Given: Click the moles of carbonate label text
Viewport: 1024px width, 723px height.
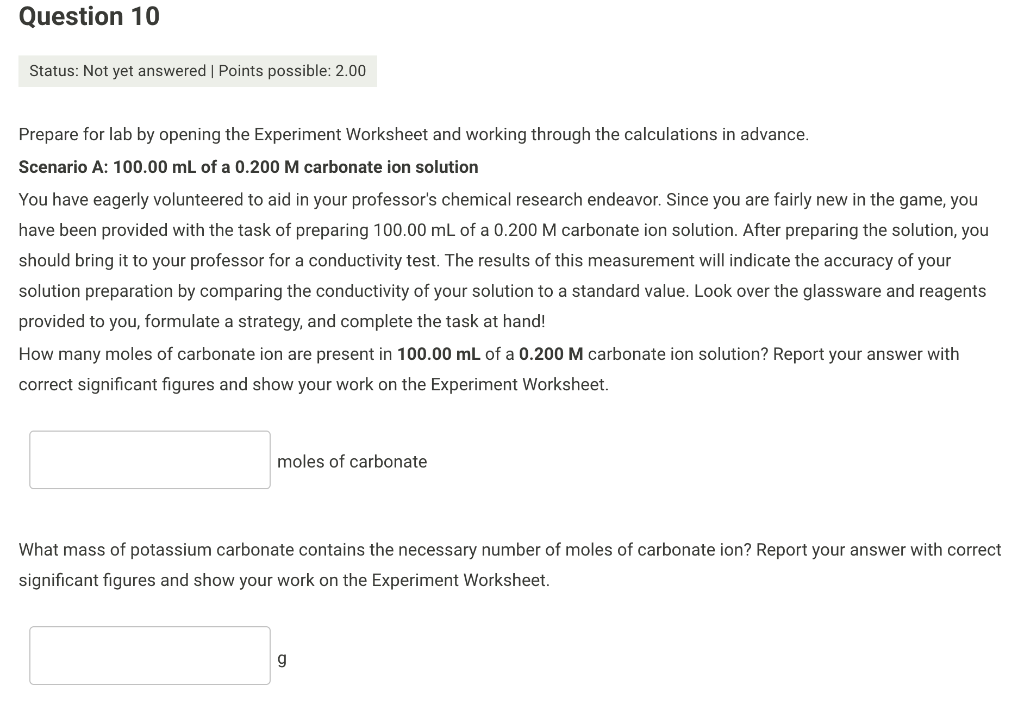Looking at the screenshot, I should [x=351, y=461].
